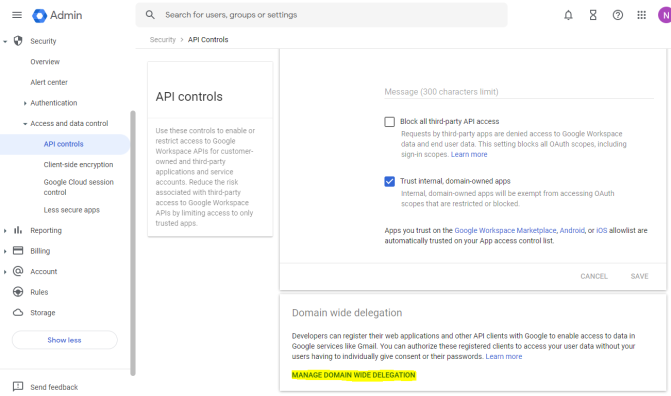Open Alert center in sidebar
Image resolution: width=671 pixels, height=396 pixels.
[49, 82]
